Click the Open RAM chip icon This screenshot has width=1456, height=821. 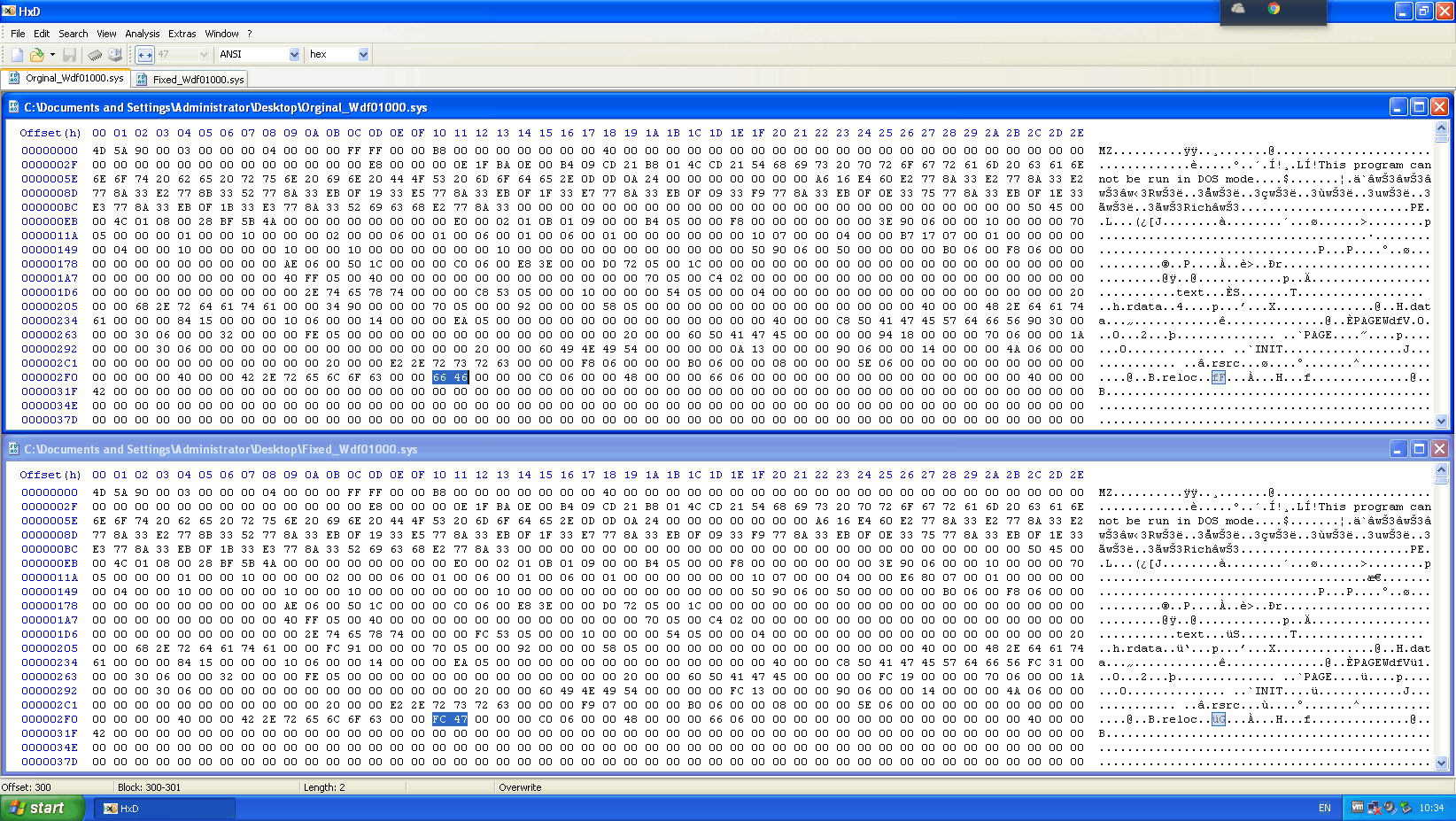click(95, 55)
